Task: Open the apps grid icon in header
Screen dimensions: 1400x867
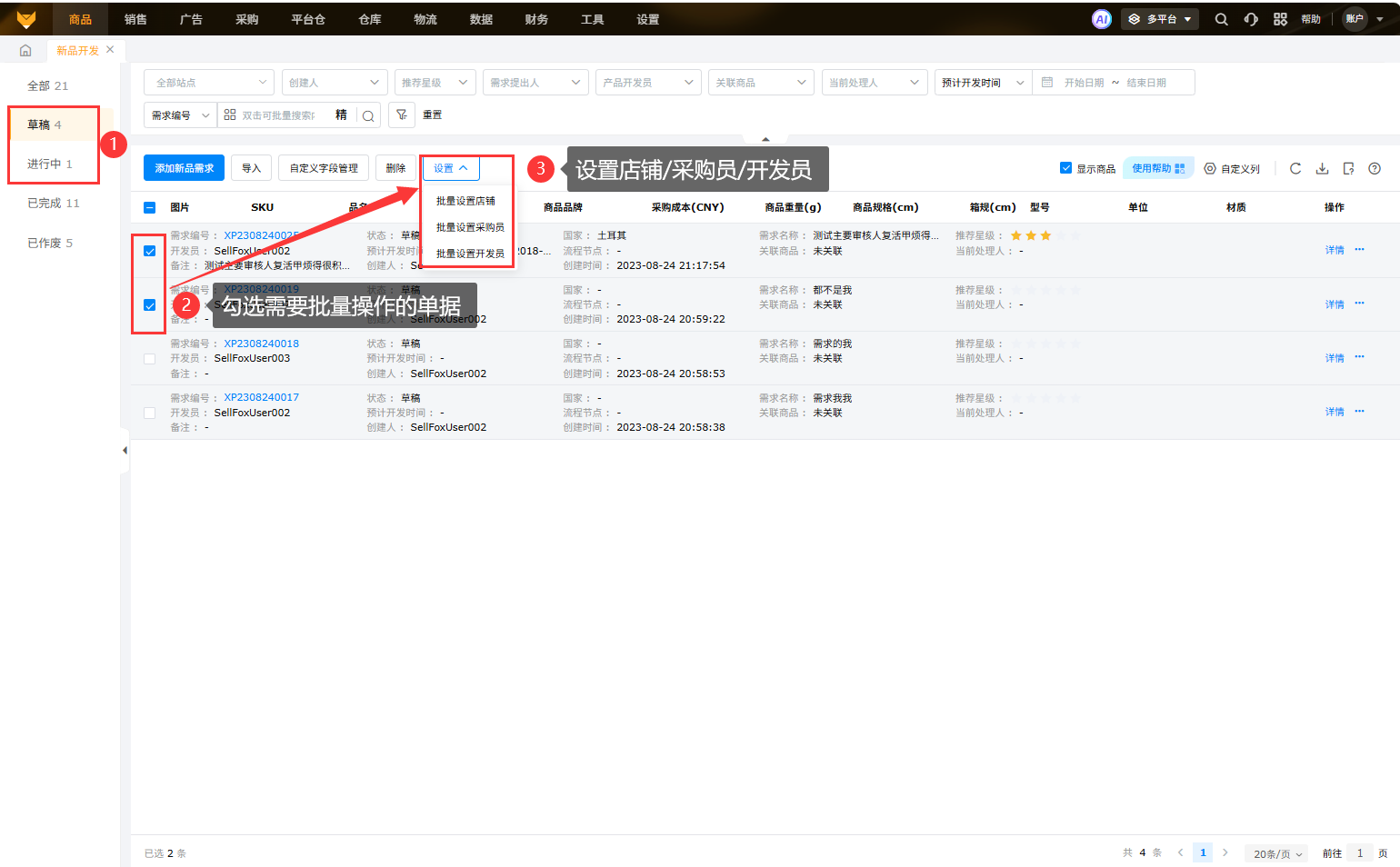Action: 1280,19
